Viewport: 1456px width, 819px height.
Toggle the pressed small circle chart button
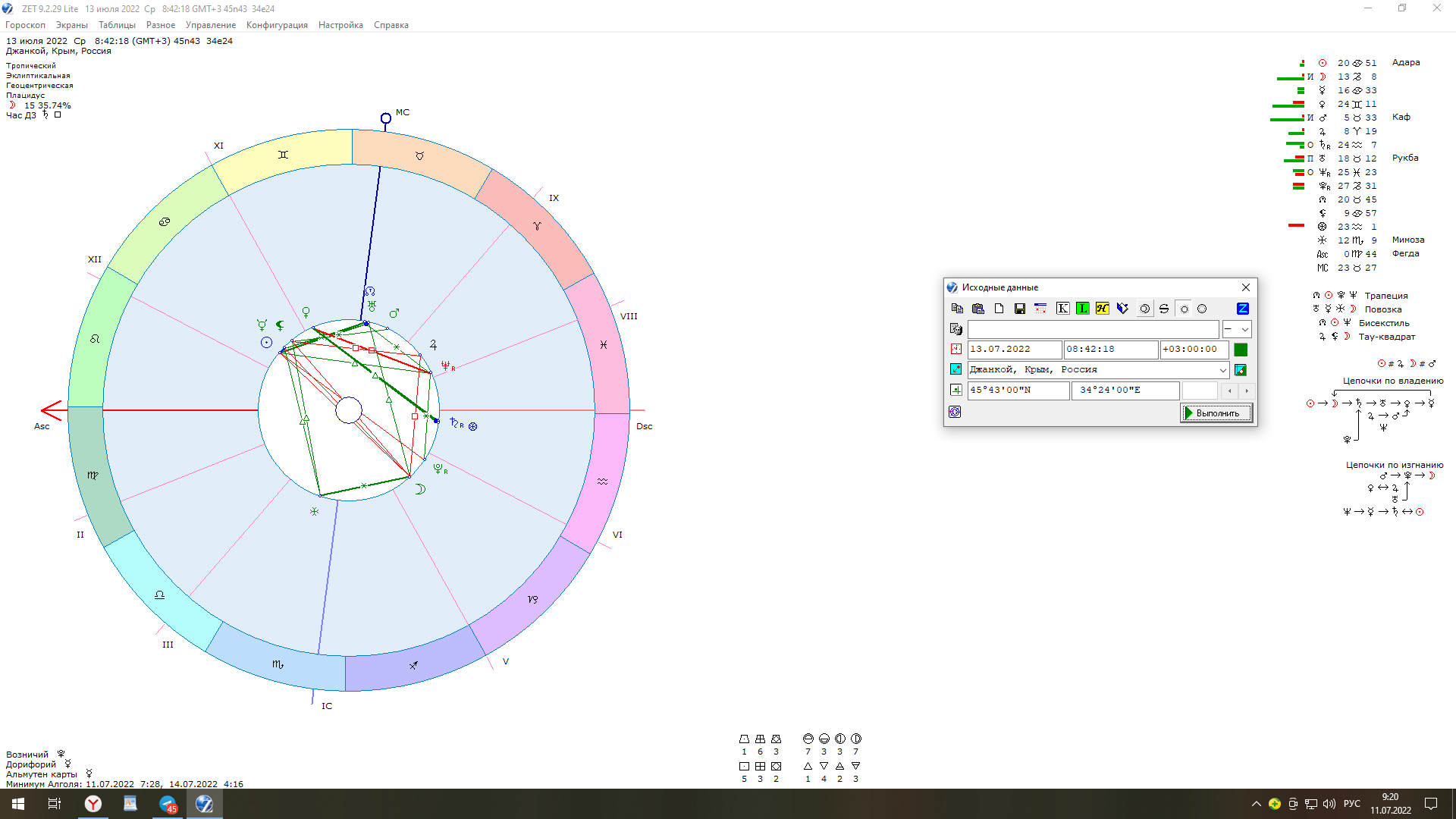pyautogui.click(x=1184, y=309)
